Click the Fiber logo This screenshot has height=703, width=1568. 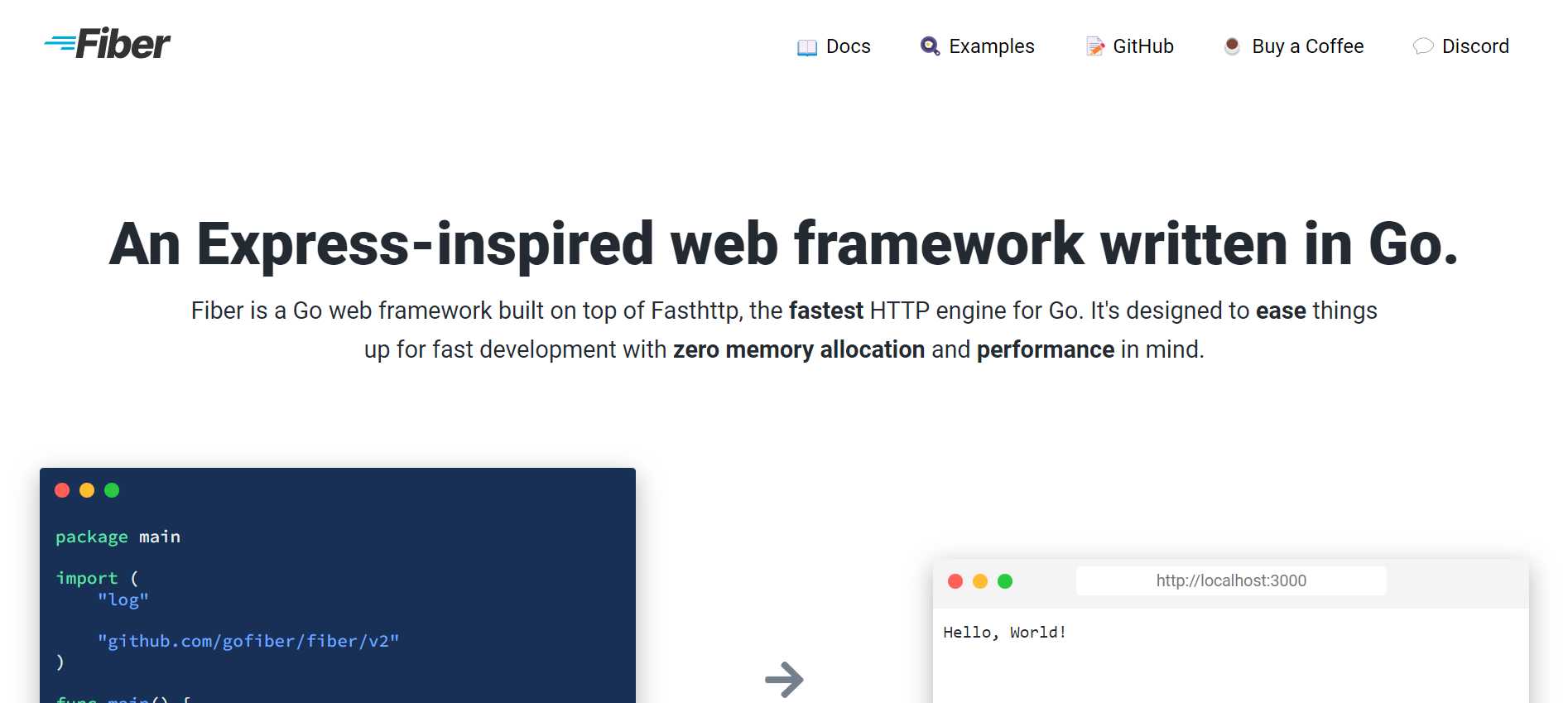(x=107, y=44)
